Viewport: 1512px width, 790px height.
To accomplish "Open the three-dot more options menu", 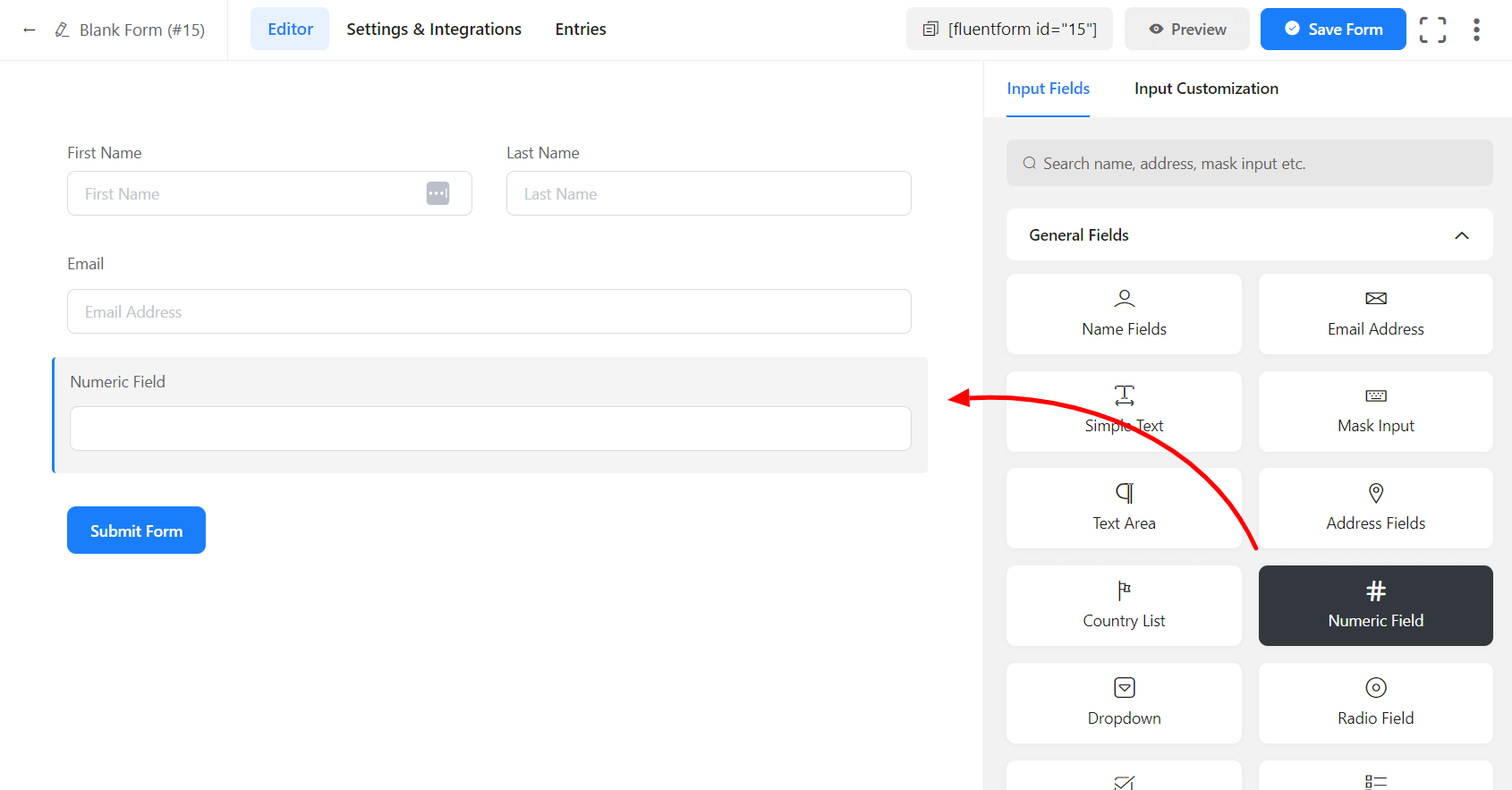I will tap(1476, 30).
